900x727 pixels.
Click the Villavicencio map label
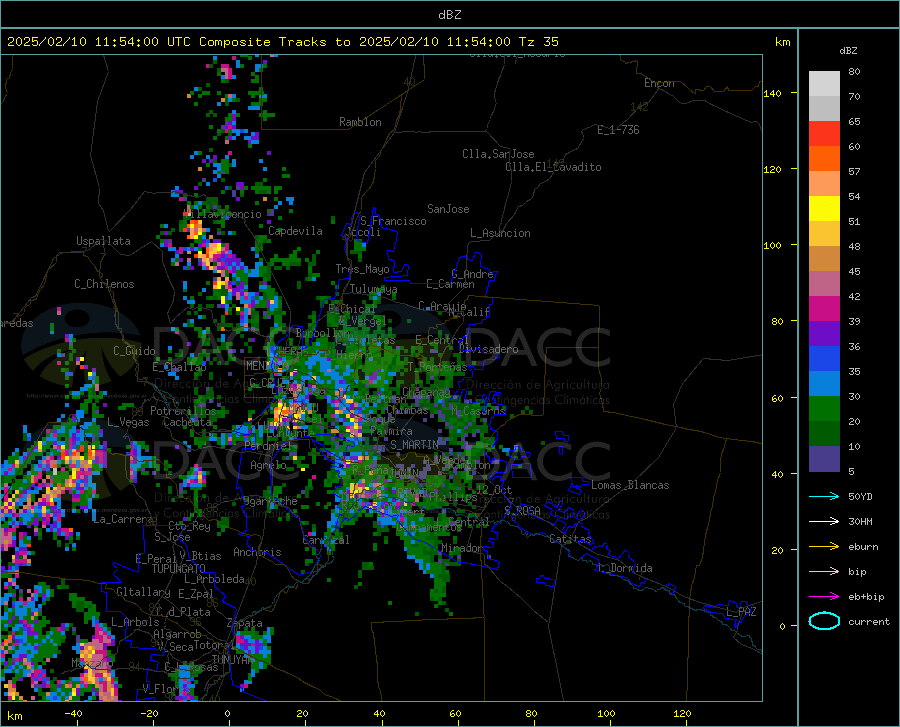click(223, 214)
